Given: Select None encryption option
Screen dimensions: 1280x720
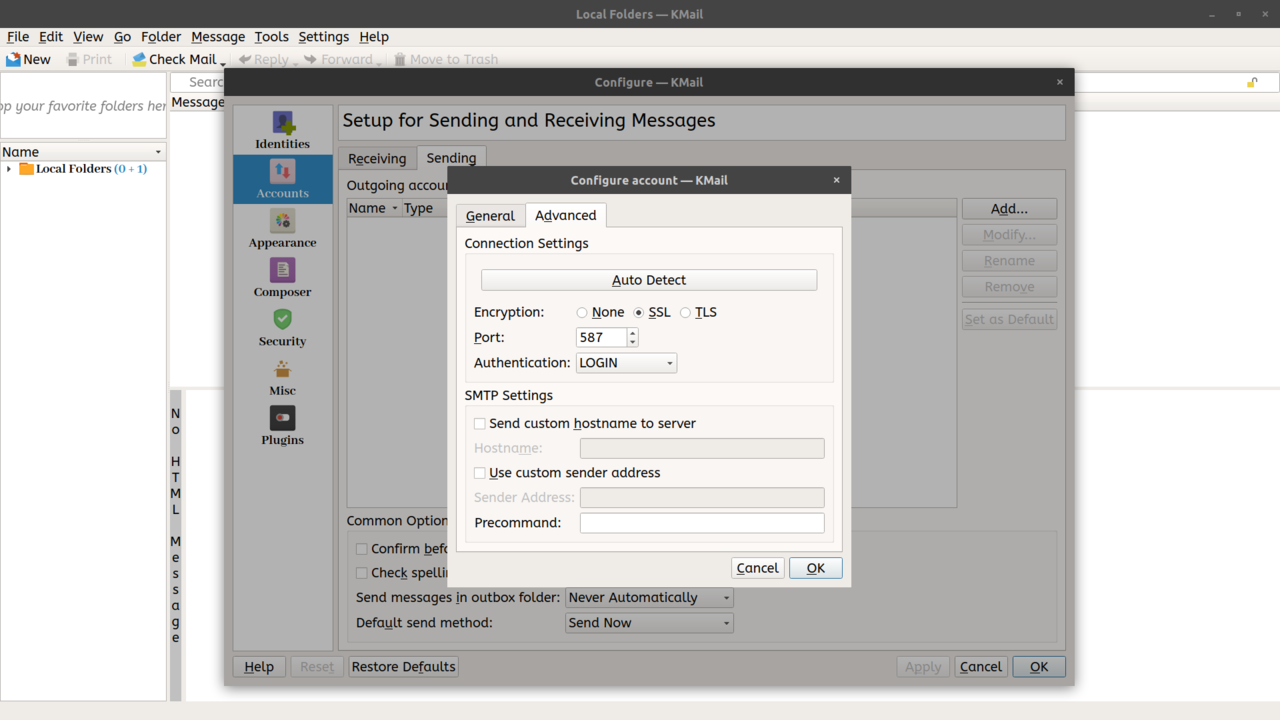Looking at the screenshot, I should point(582,313).
